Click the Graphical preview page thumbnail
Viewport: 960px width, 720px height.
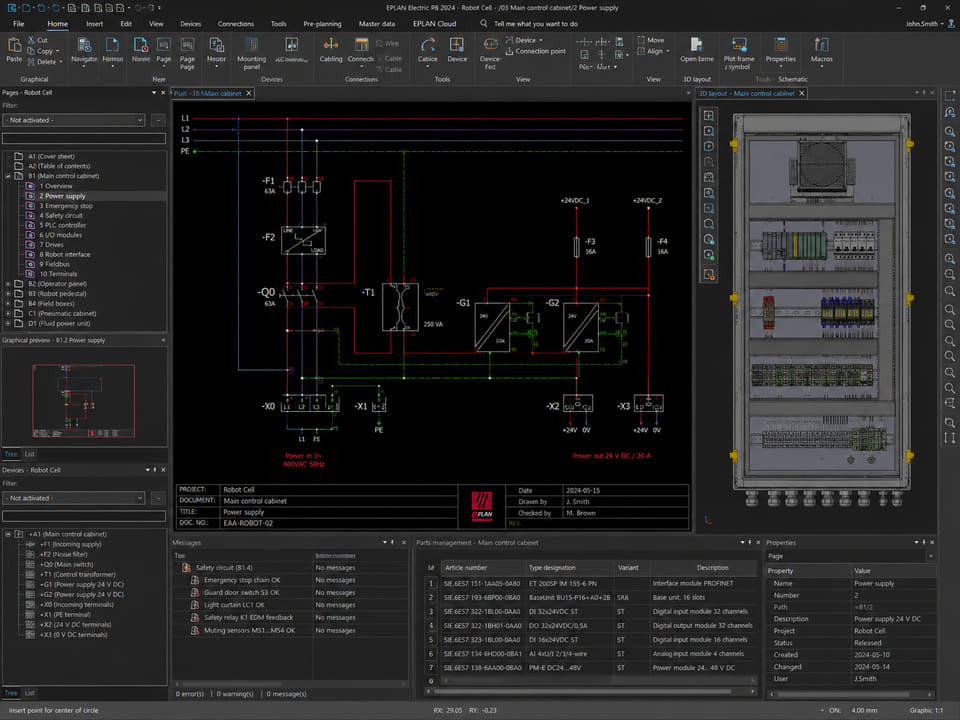click(x=83, y=400)
